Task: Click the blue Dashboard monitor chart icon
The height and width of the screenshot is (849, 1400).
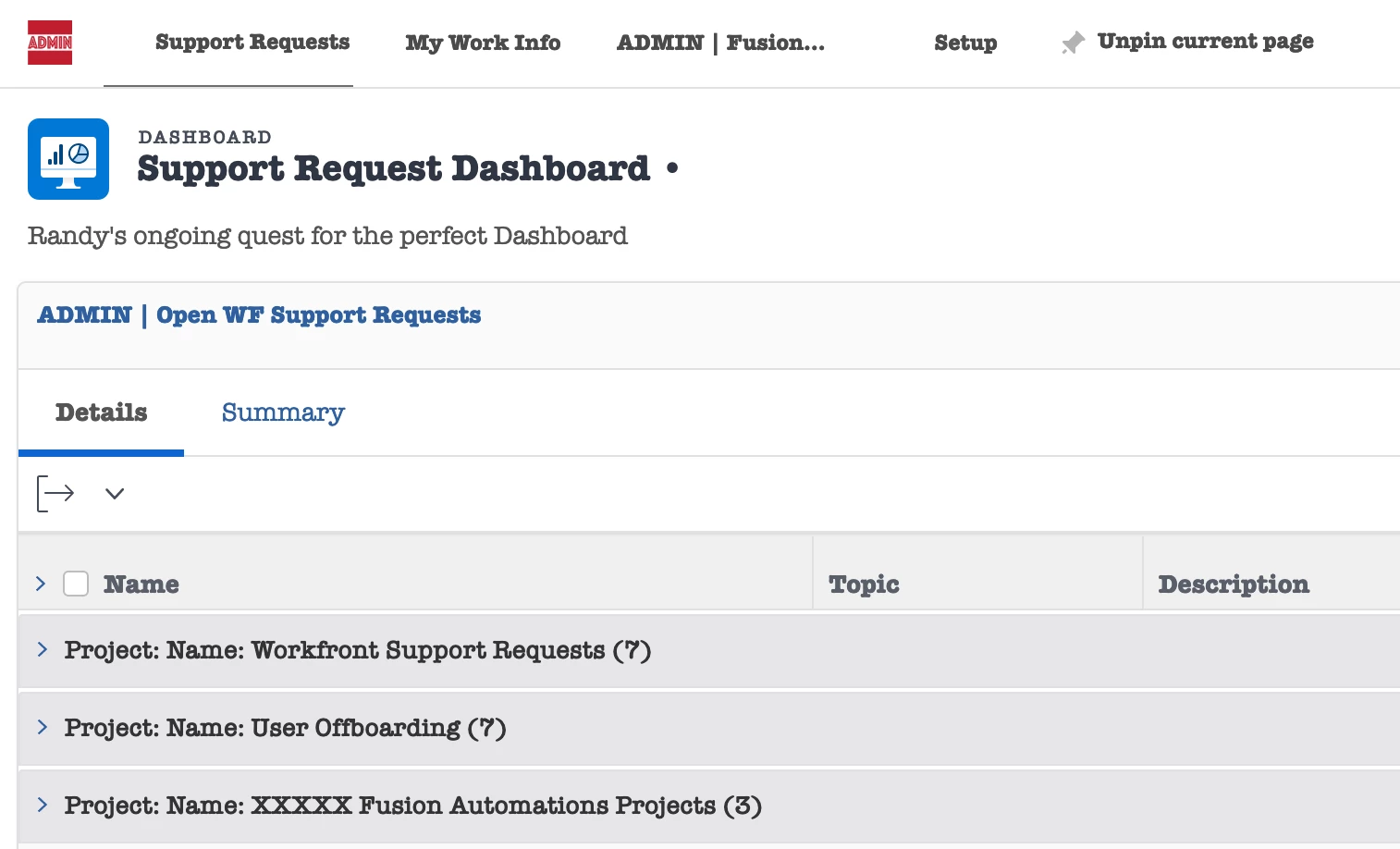Action: [x=68, y=159]
